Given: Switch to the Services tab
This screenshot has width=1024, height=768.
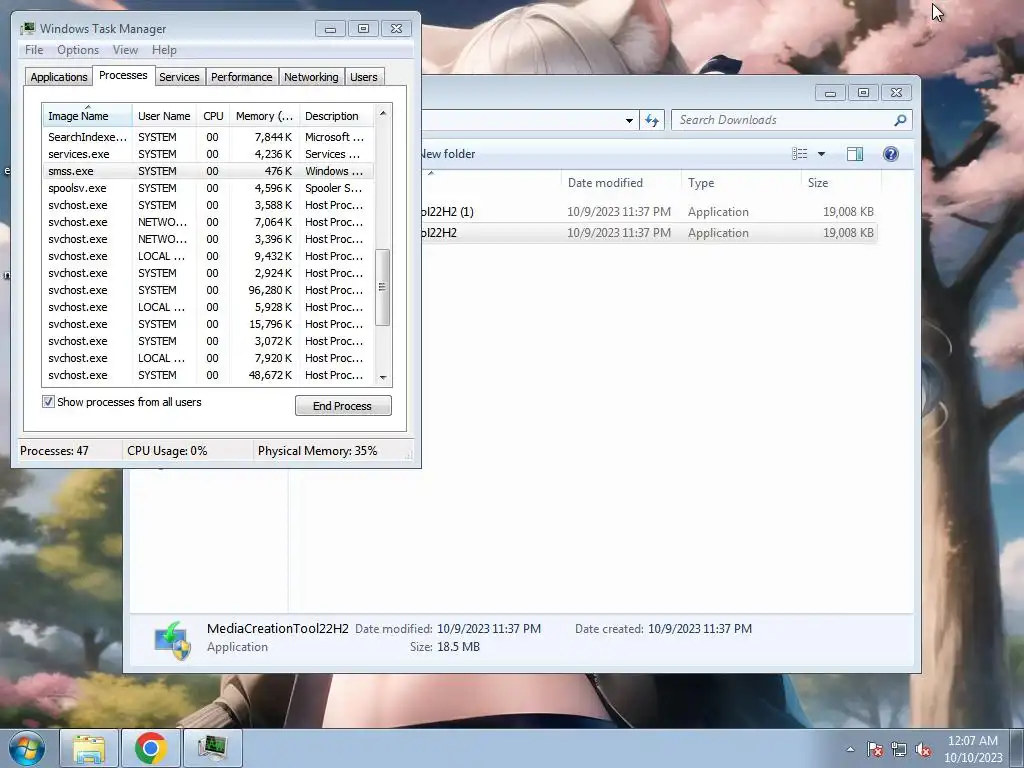Looking at the screenshot, I should pos(179,77).
